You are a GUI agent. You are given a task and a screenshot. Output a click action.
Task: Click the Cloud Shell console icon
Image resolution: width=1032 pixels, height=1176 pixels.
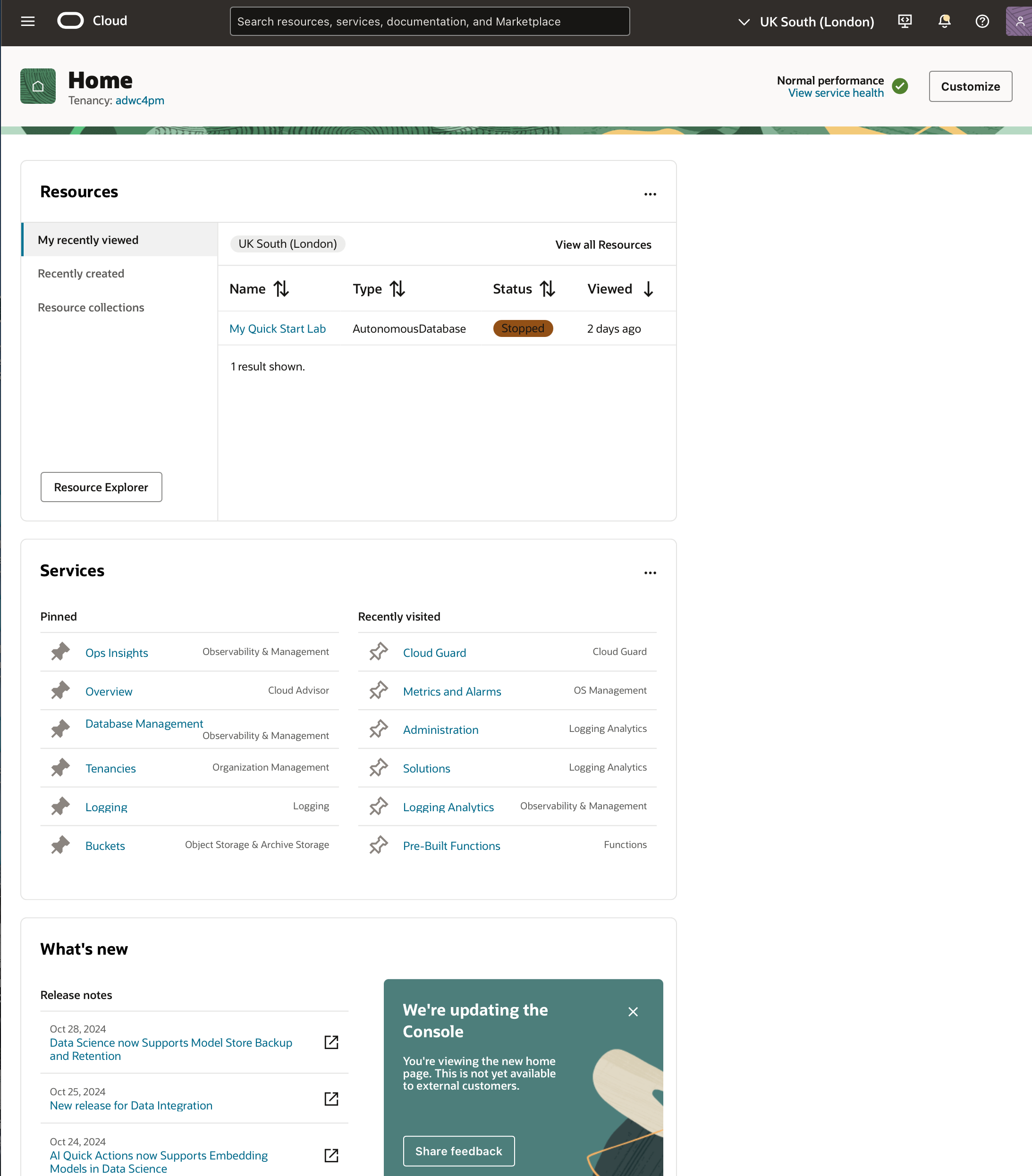[904, 21]
